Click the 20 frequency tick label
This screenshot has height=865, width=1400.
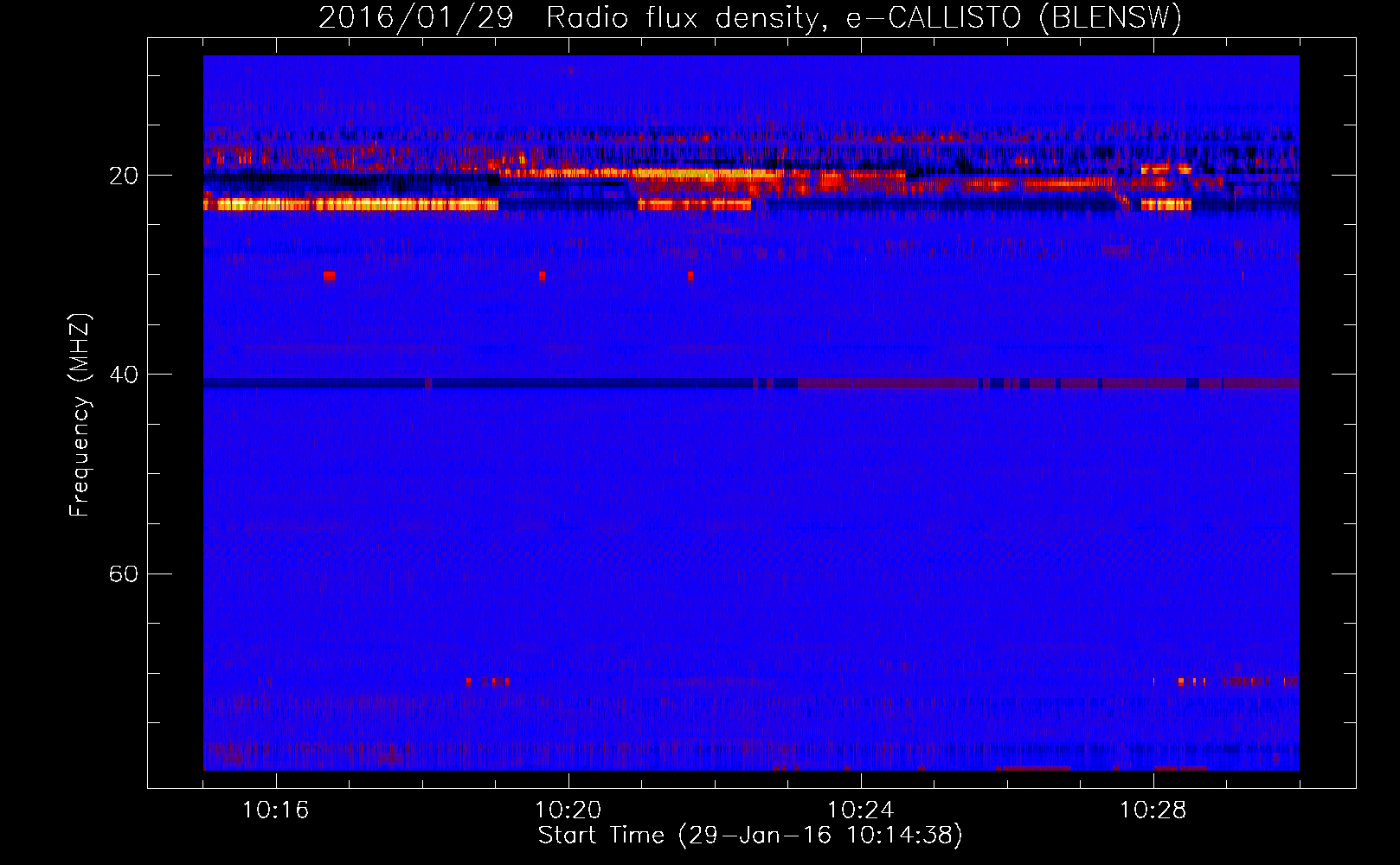click(124, 176)
